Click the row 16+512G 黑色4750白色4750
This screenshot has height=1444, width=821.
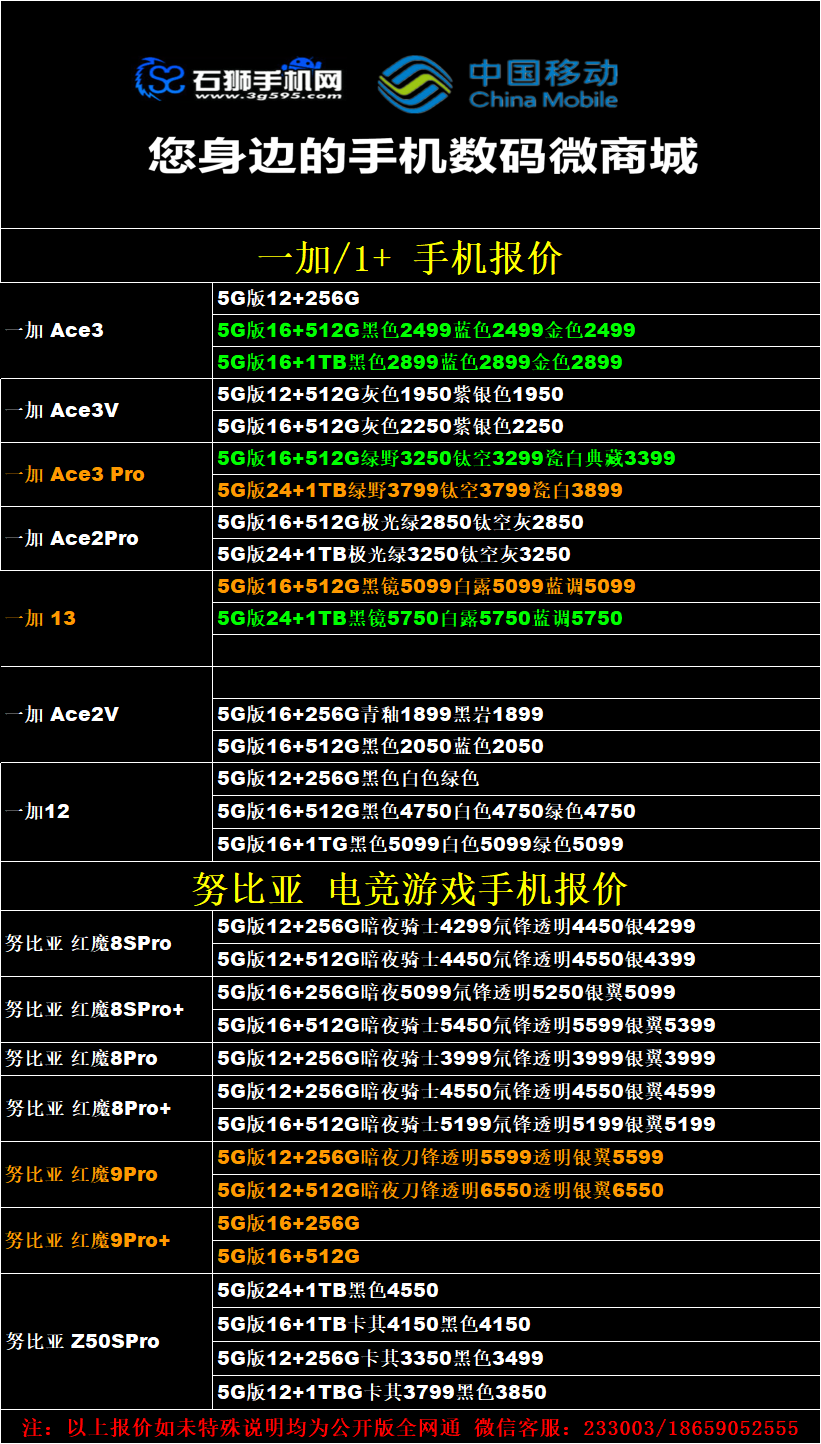point(516,811)
